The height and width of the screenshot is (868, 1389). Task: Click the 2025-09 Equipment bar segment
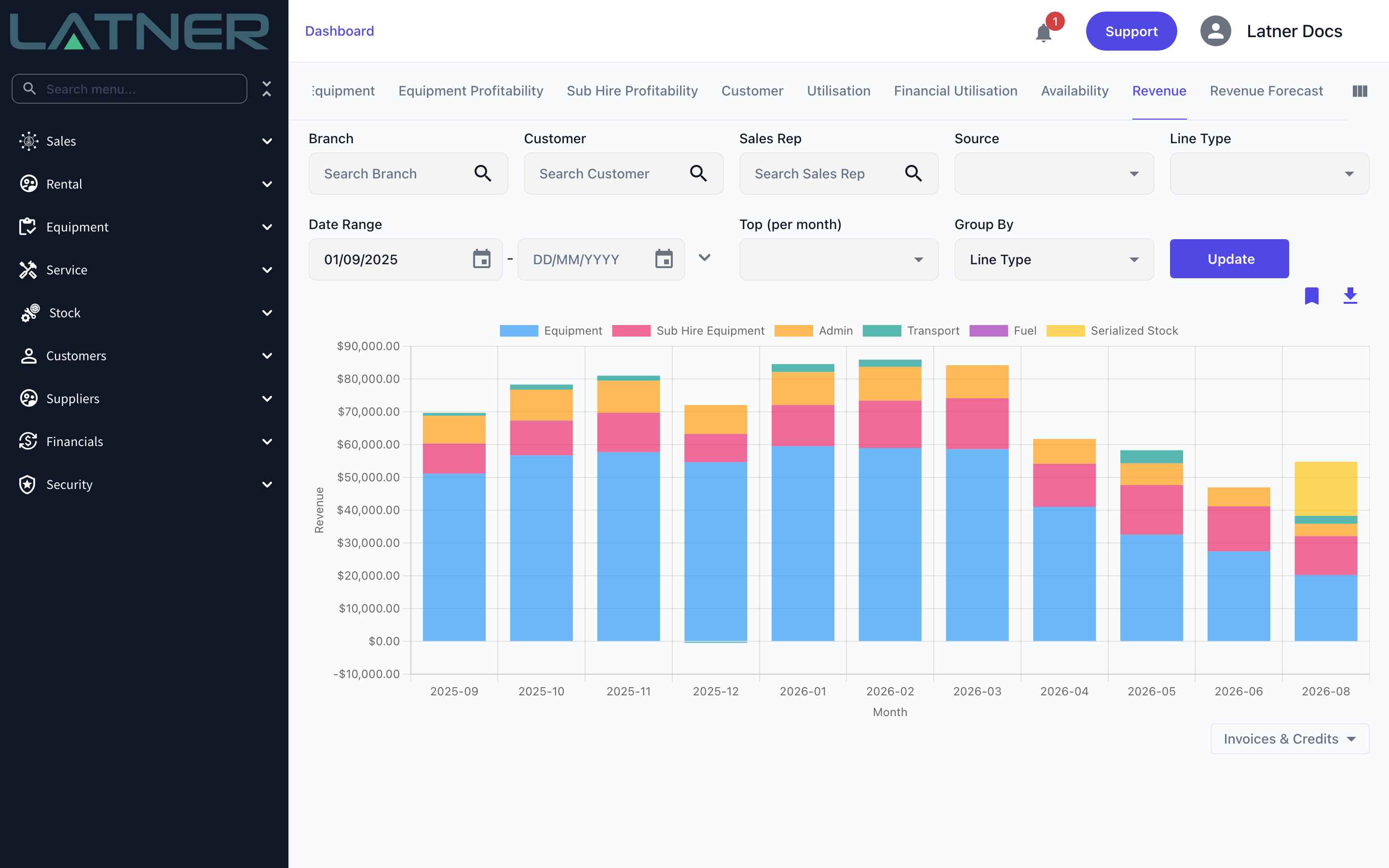pos(454,557)
